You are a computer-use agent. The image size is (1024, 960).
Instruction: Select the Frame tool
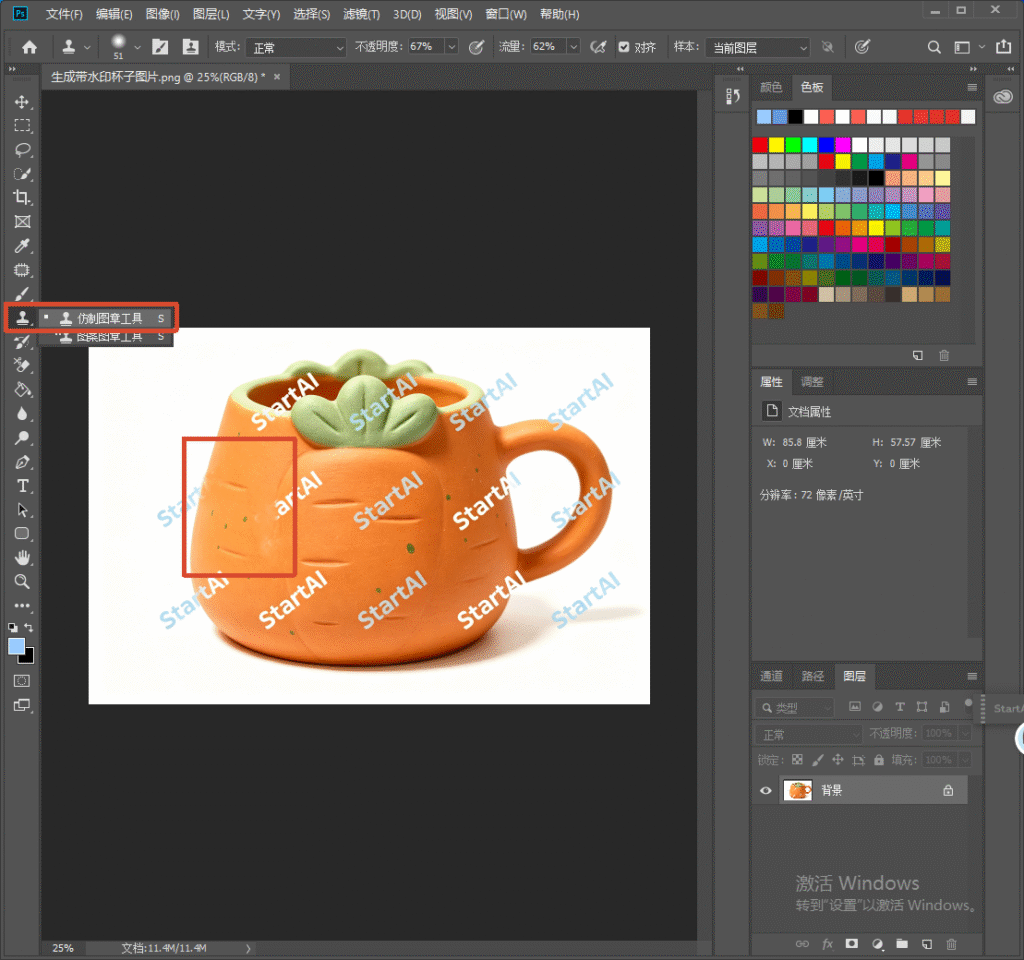click(x=22, y=222)
